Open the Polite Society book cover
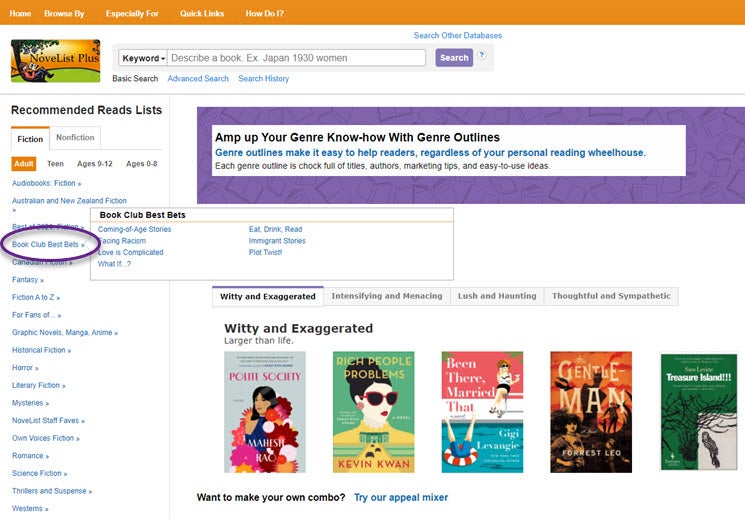 pyautogui.click(x=265, y=412)
